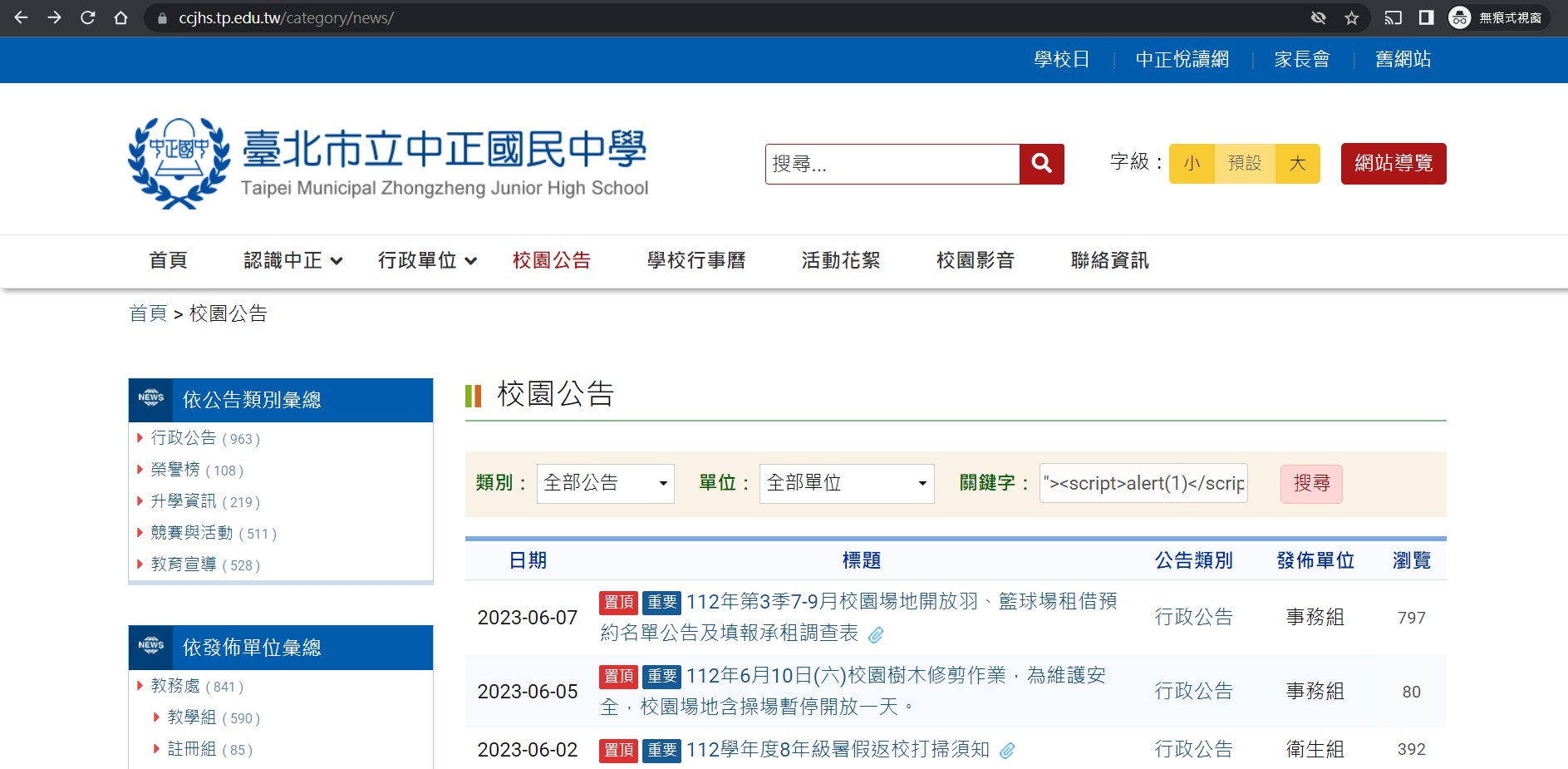Click the 校園公告 breadcrumb text
Viewport: 1568px width, 769px height.
coord(229,313)
